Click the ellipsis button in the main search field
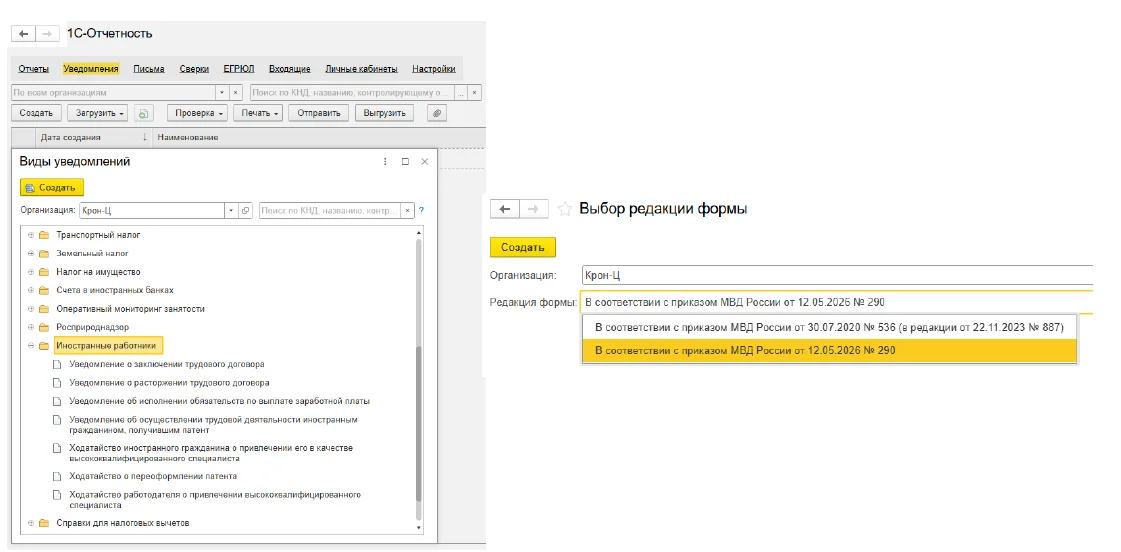Image resolution: width=1121 pixels, height=552 pixels. point(461,93)
